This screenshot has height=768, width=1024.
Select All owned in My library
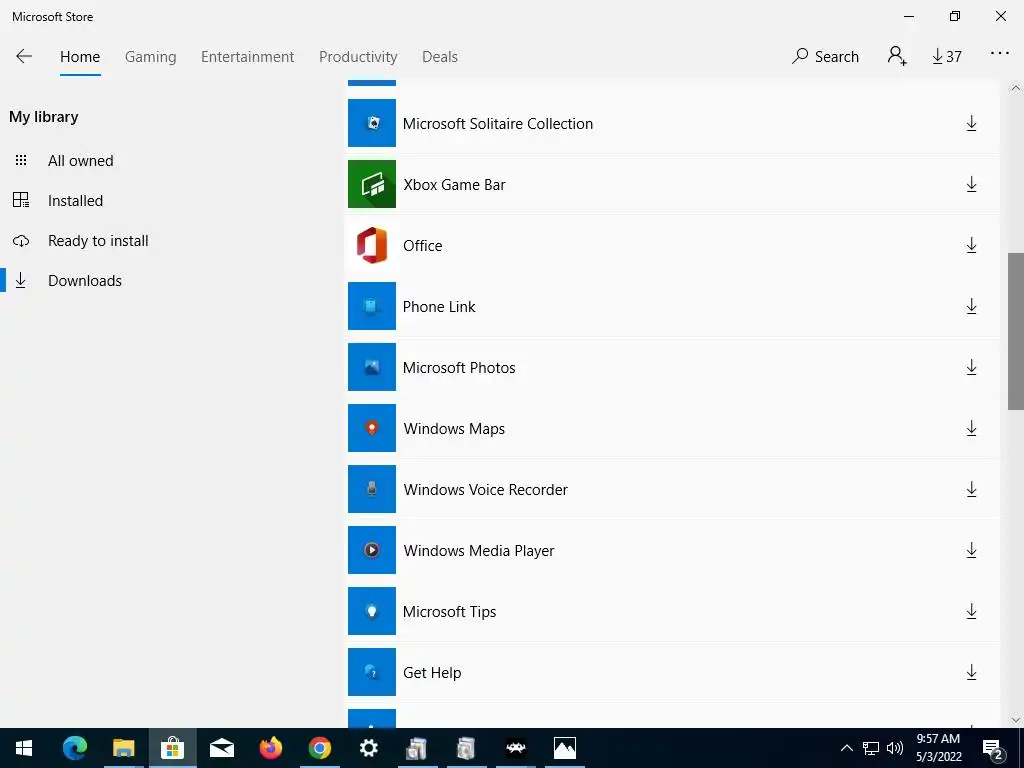[80, 161]
